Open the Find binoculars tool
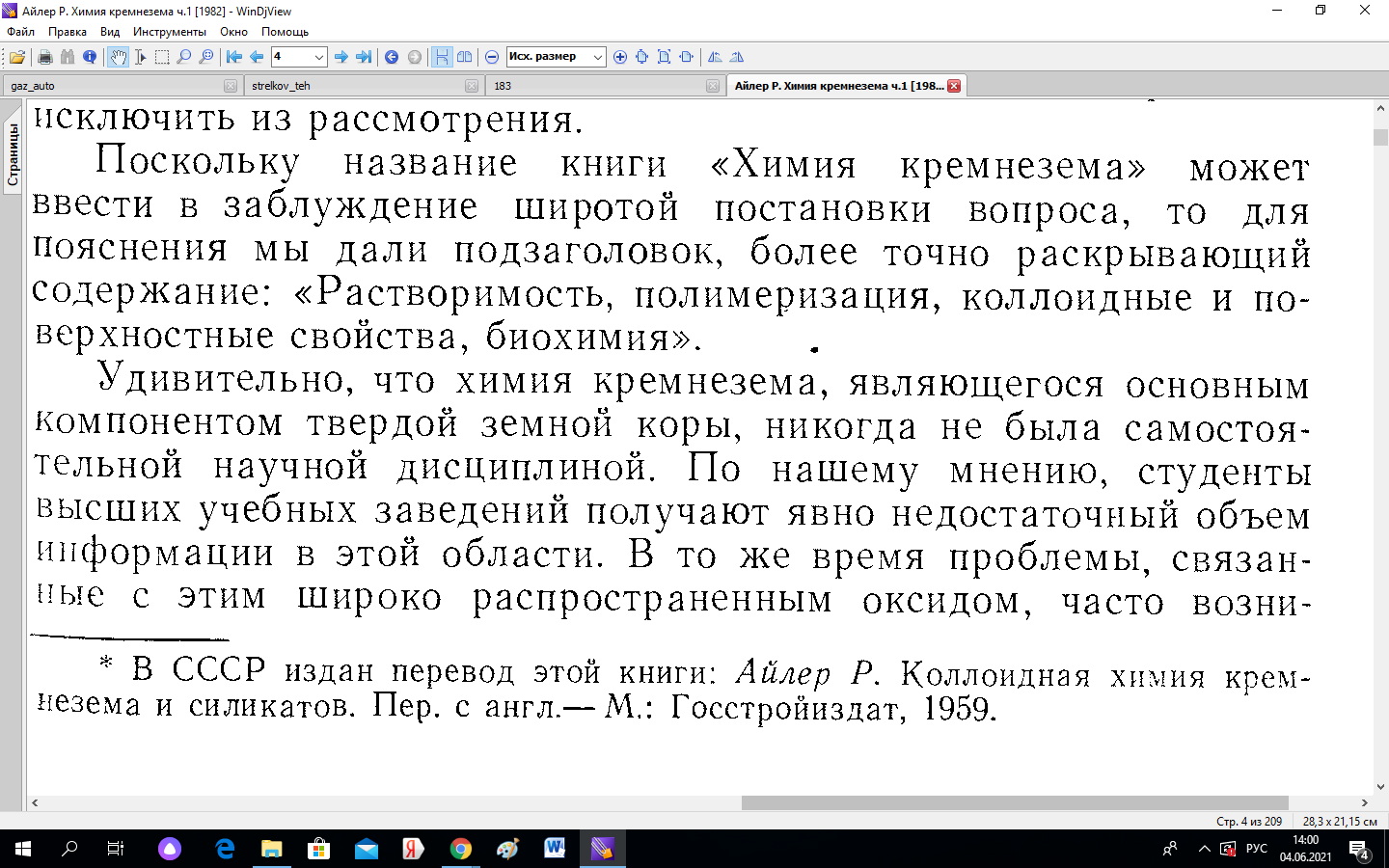The height and width of the screenshot is (868, 1389). (68, 57)
